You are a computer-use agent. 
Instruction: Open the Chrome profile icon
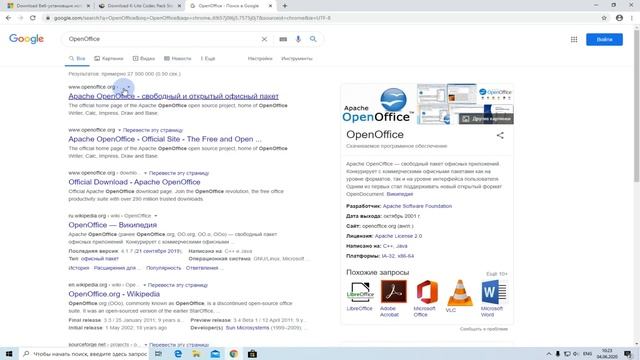619,18
